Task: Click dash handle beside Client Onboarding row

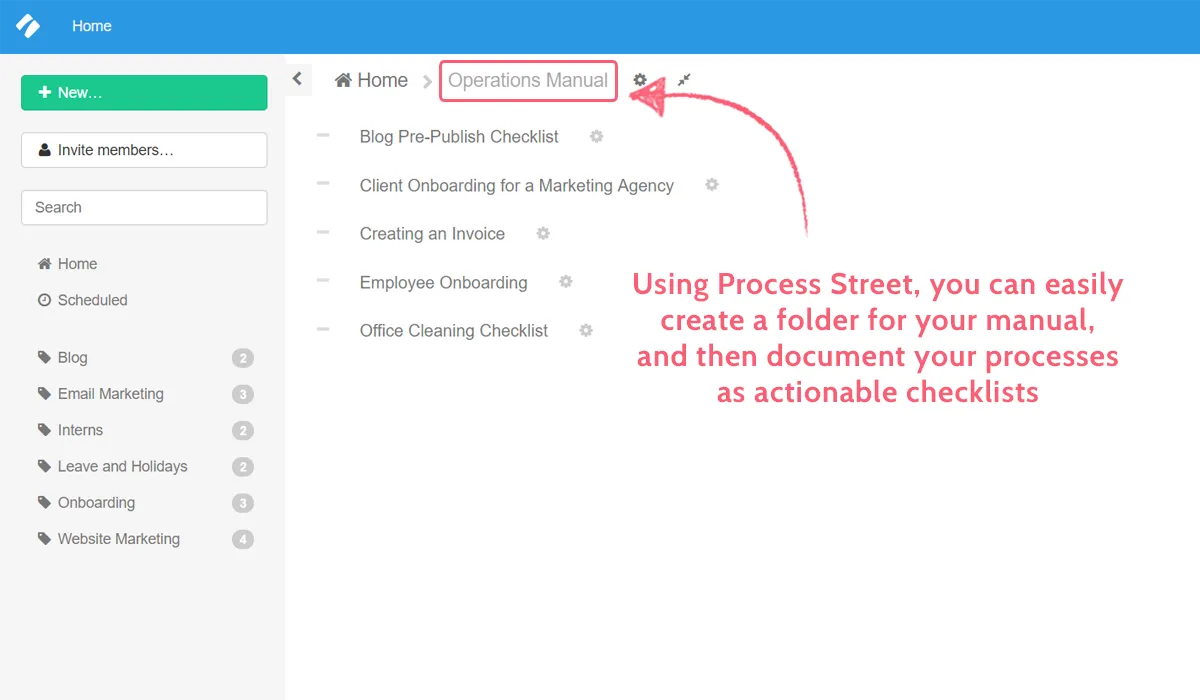Action: click(x=323, y=184)
